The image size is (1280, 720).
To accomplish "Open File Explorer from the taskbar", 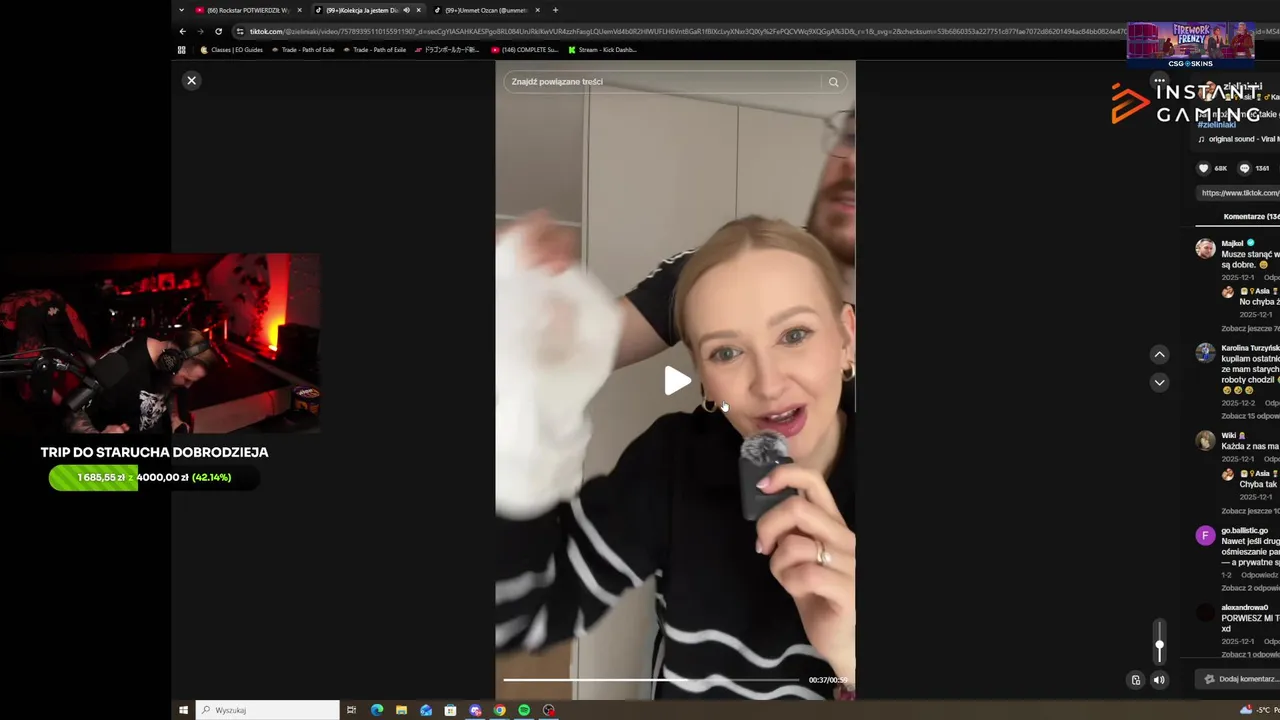I will point(401,710).
